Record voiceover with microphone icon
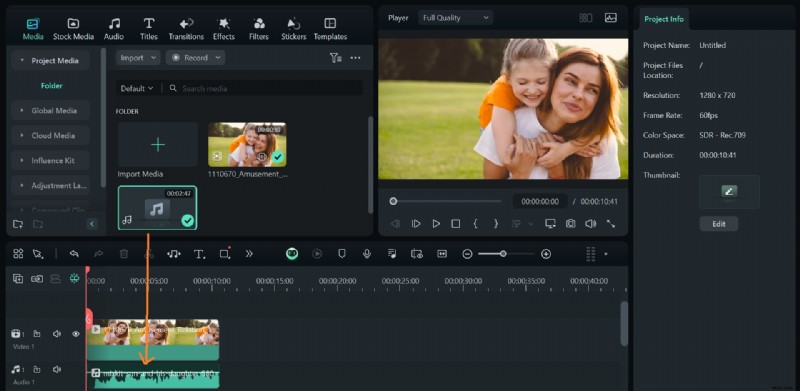 tap(366, 254)
